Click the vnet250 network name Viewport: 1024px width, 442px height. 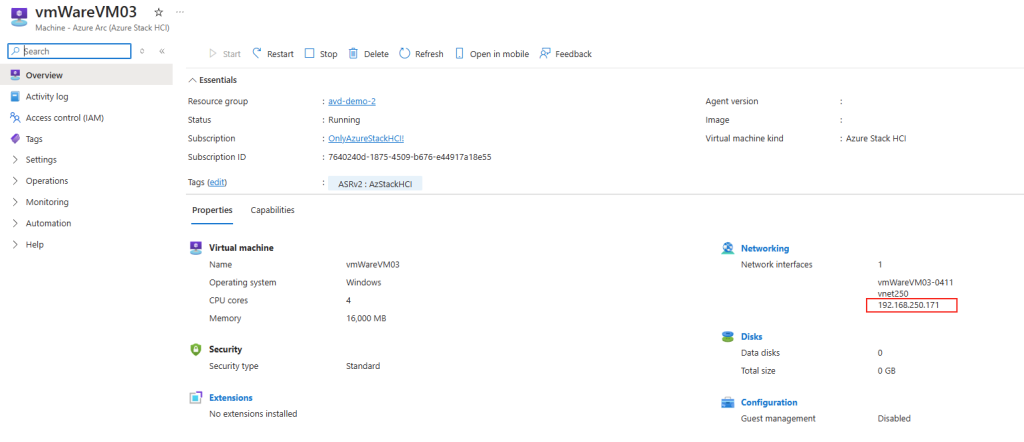point(893,294)
